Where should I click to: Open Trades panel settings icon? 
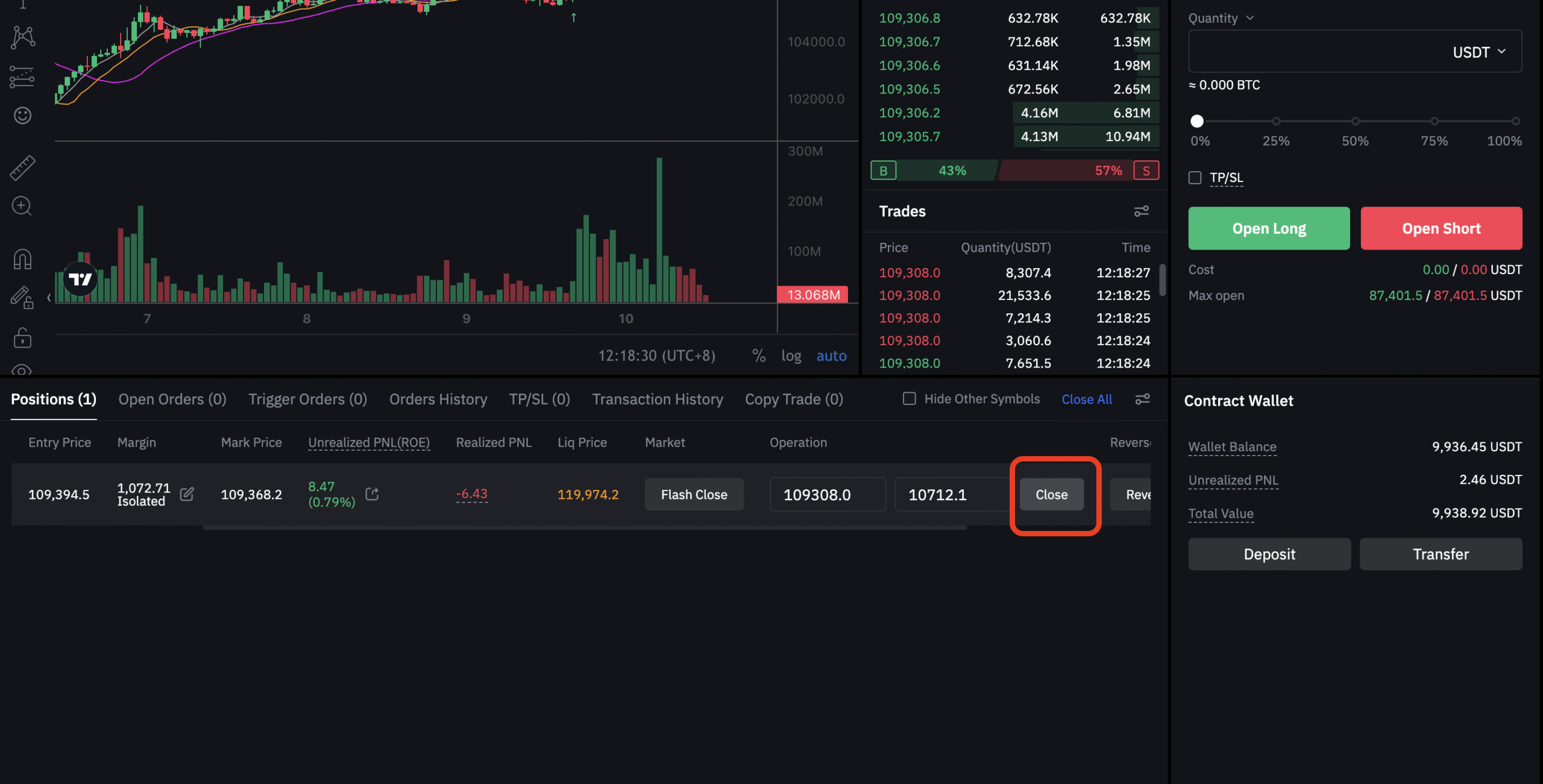[1141, 211]
